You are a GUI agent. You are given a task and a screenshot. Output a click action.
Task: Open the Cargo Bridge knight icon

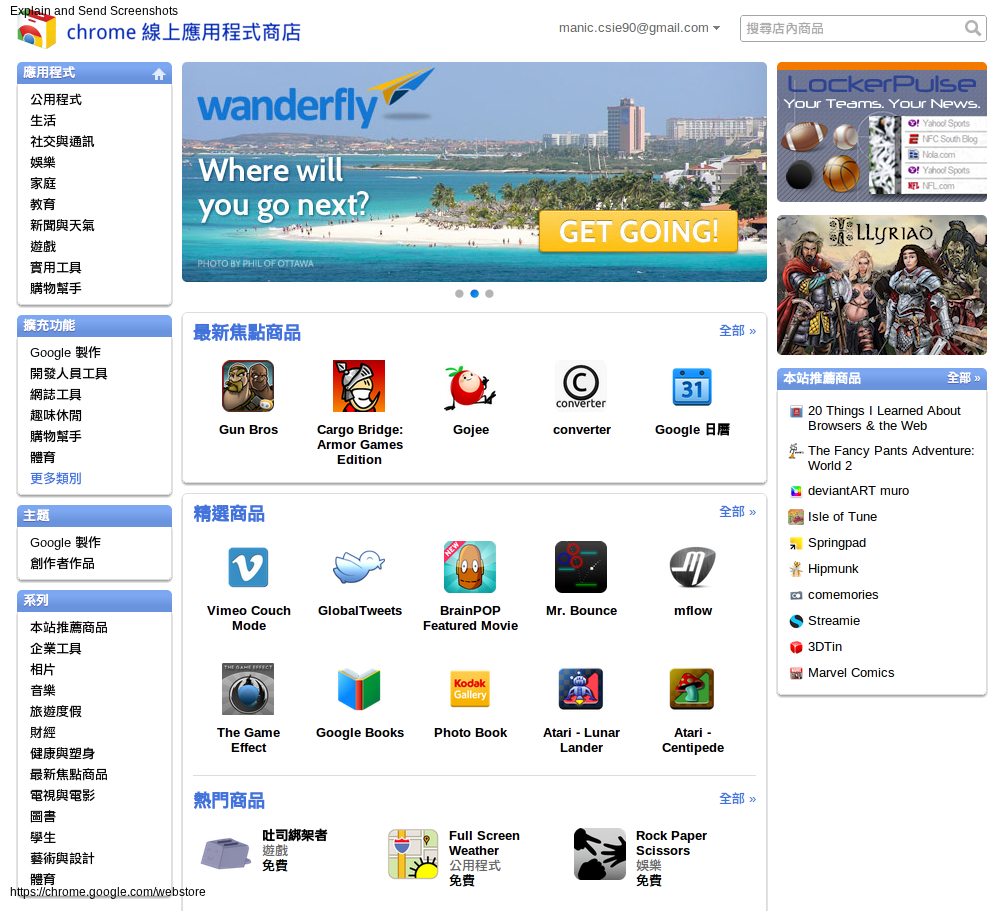pos(359,386)
